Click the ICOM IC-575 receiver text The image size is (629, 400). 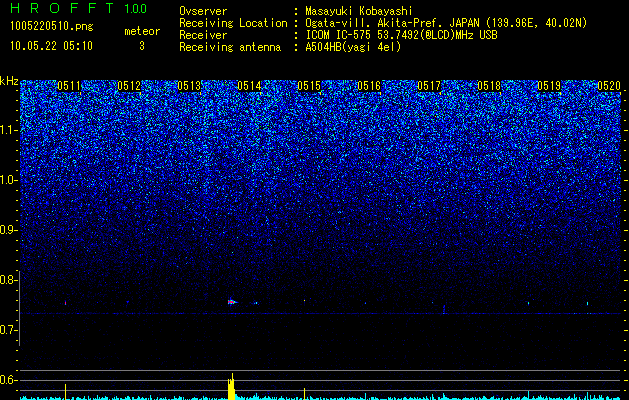click(401, 35)
